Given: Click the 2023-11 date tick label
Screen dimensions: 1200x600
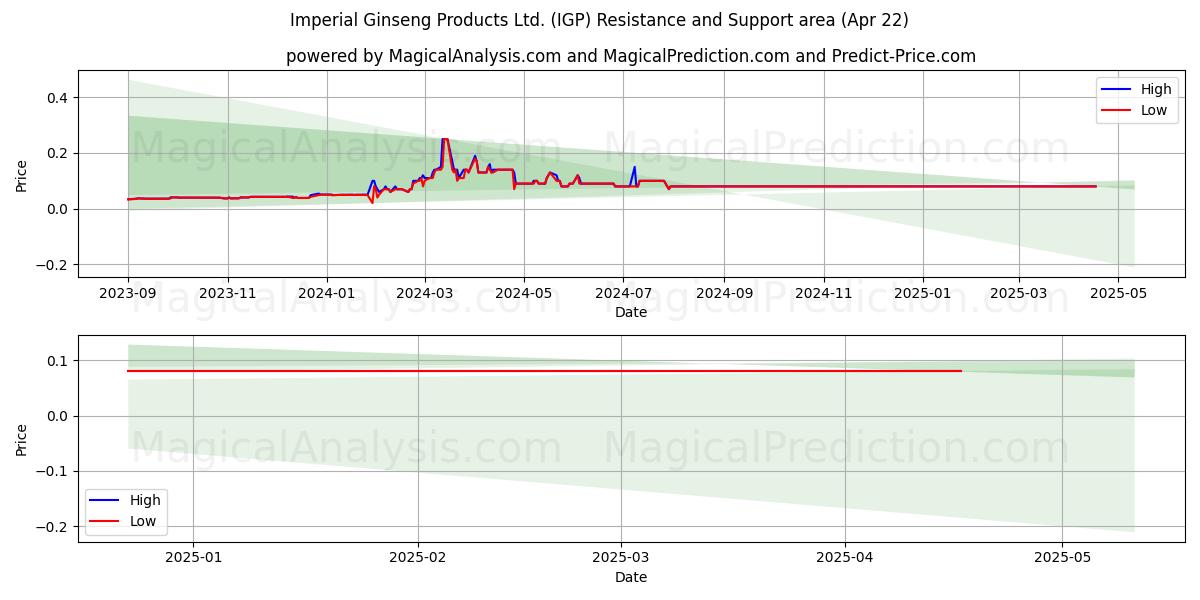Looking at the screenshot, I should point(228,293).
